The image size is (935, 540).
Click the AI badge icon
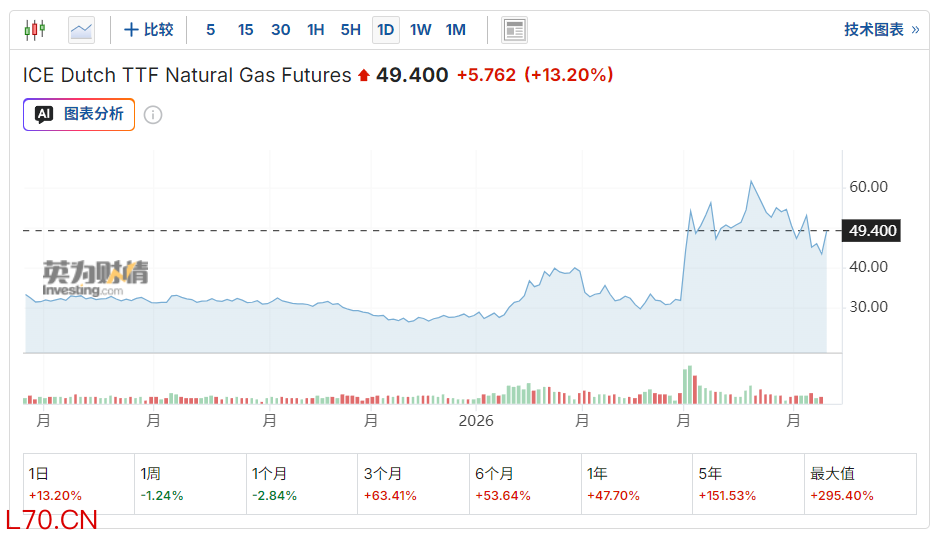coord(44,115)
